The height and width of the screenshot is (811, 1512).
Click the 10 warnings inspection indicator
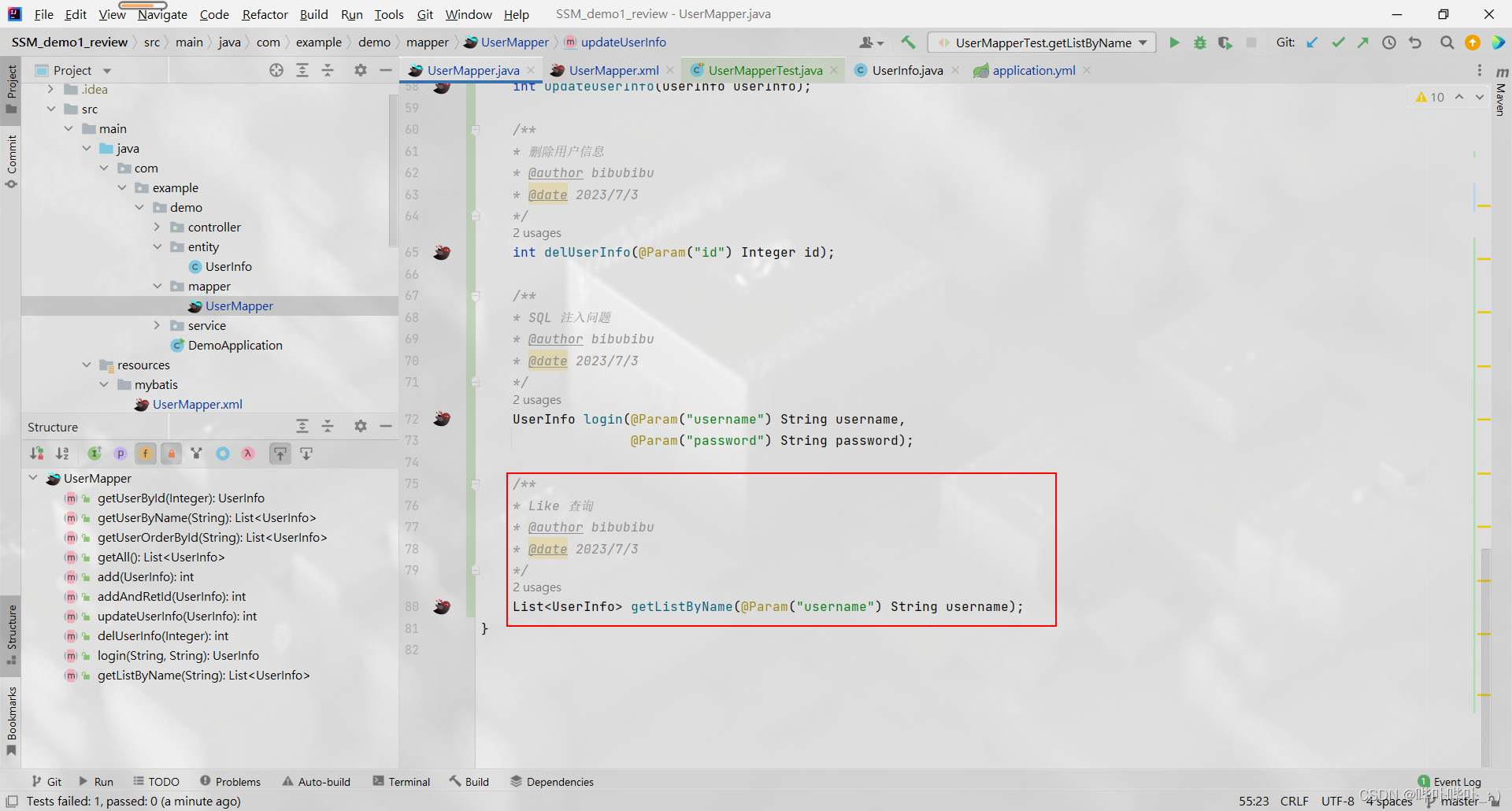pos(1430,97)
